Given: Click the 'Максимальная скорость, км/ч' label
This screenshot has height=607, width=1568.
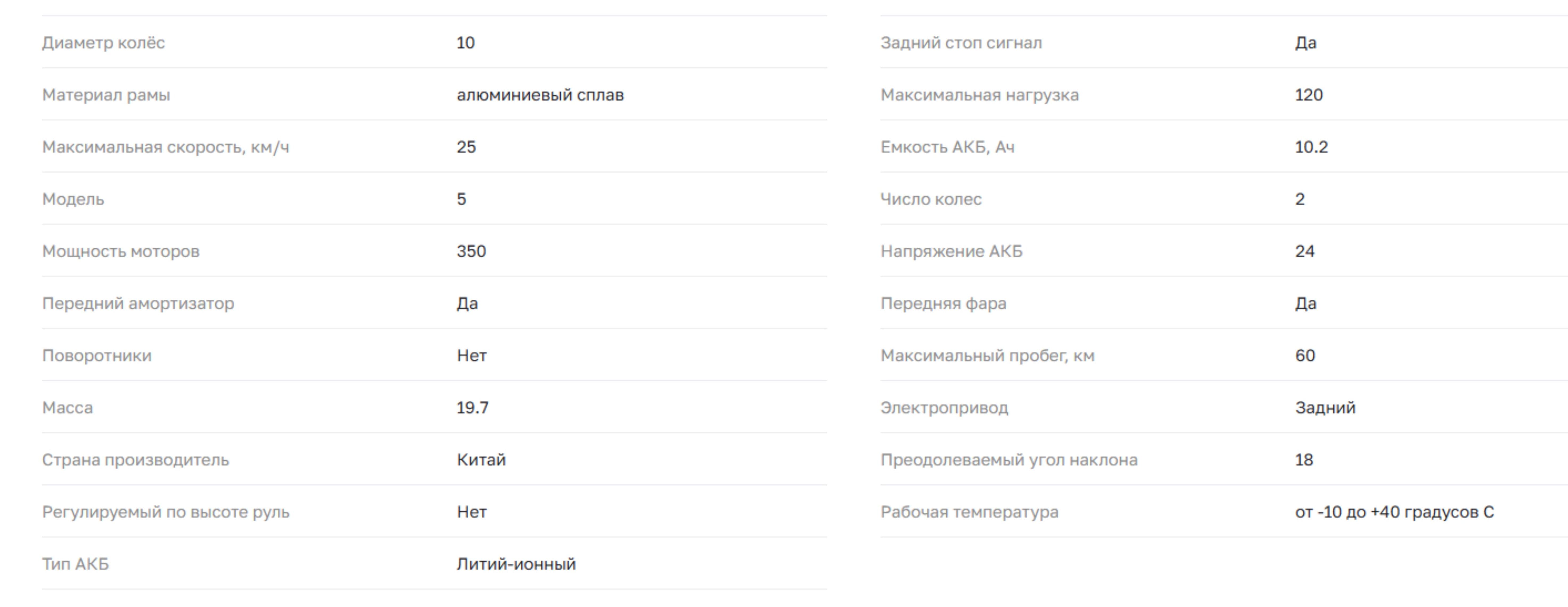Looking at the screenshot, I should point(166,147).
